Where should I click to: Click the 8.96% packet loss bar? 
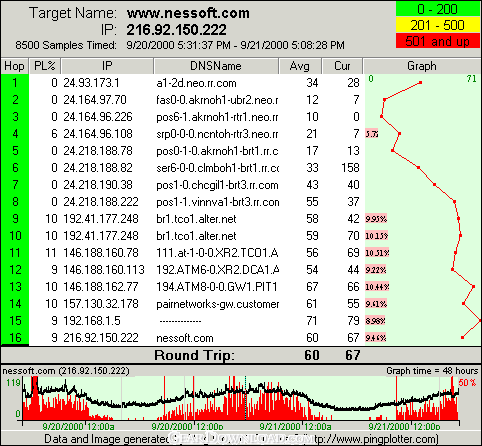click(375, 321)
